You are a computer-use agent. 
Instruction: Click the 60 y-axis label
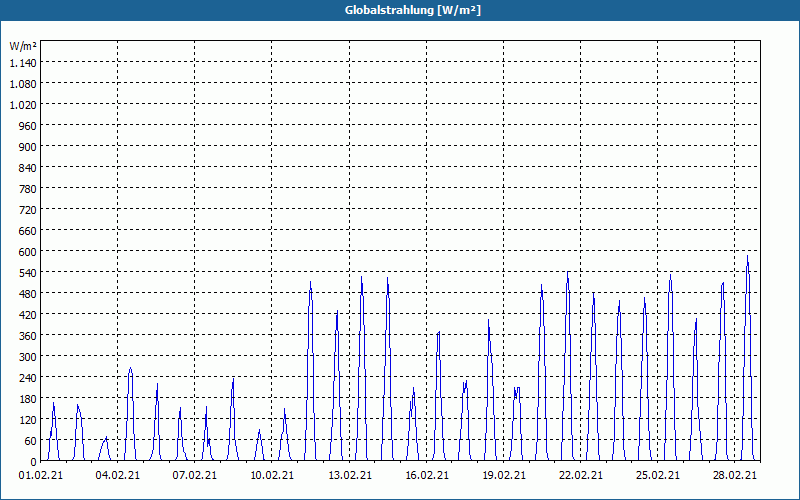click(31, 441)
